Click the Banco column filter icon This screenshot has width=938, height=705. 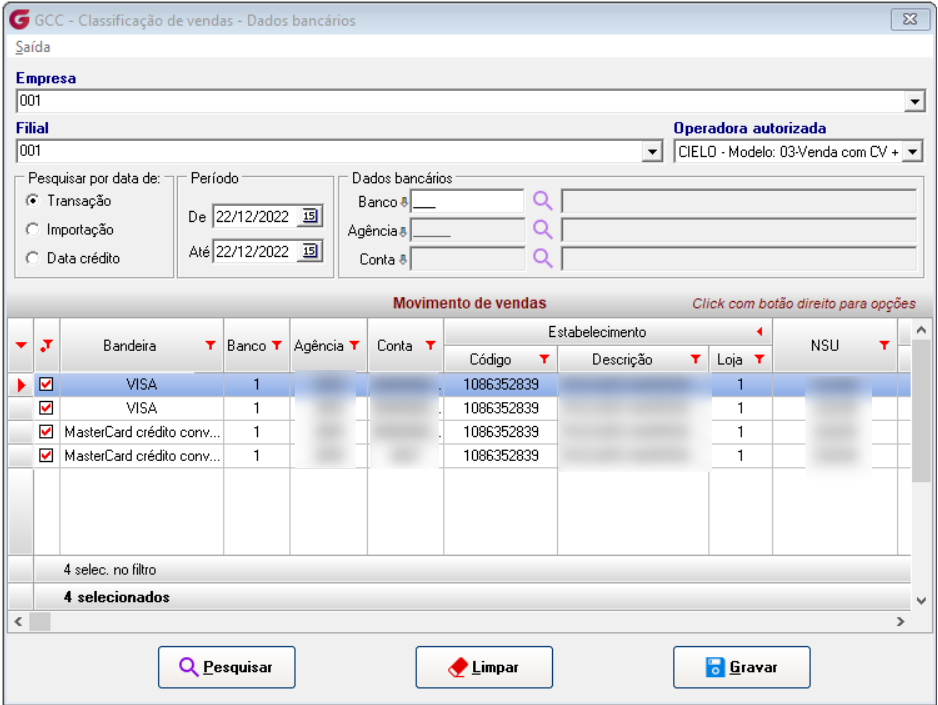(276, 345)
